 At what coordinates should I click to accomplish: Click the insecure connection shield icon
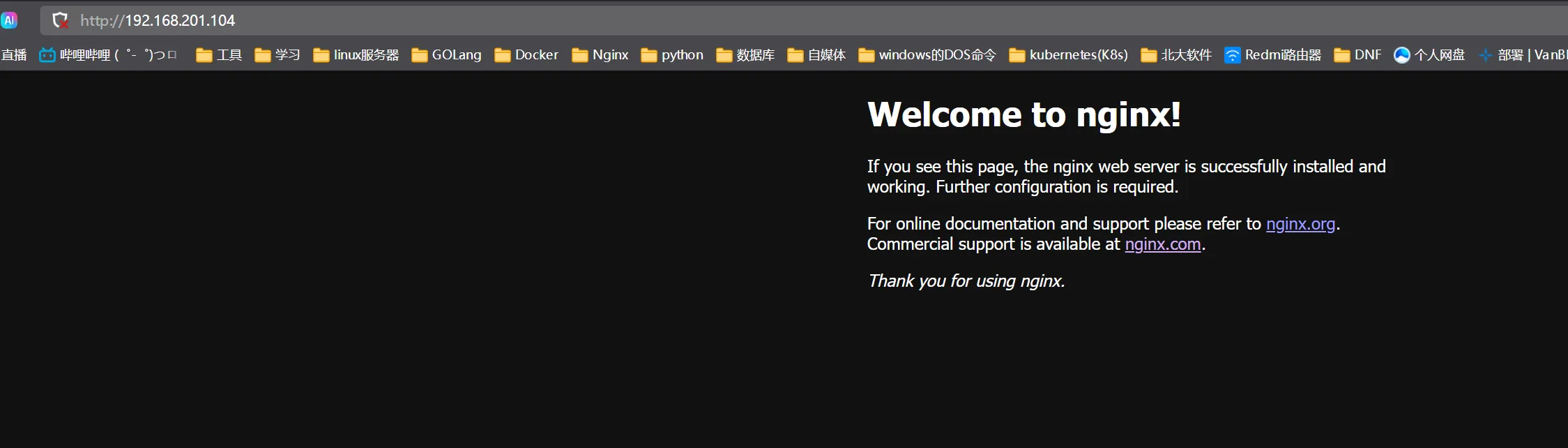click(61, 20)
